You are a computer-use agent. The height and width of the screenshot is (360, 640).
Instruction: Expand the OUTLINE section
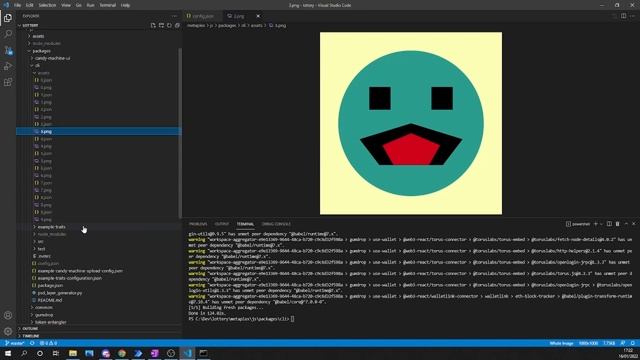coord(30,329)
